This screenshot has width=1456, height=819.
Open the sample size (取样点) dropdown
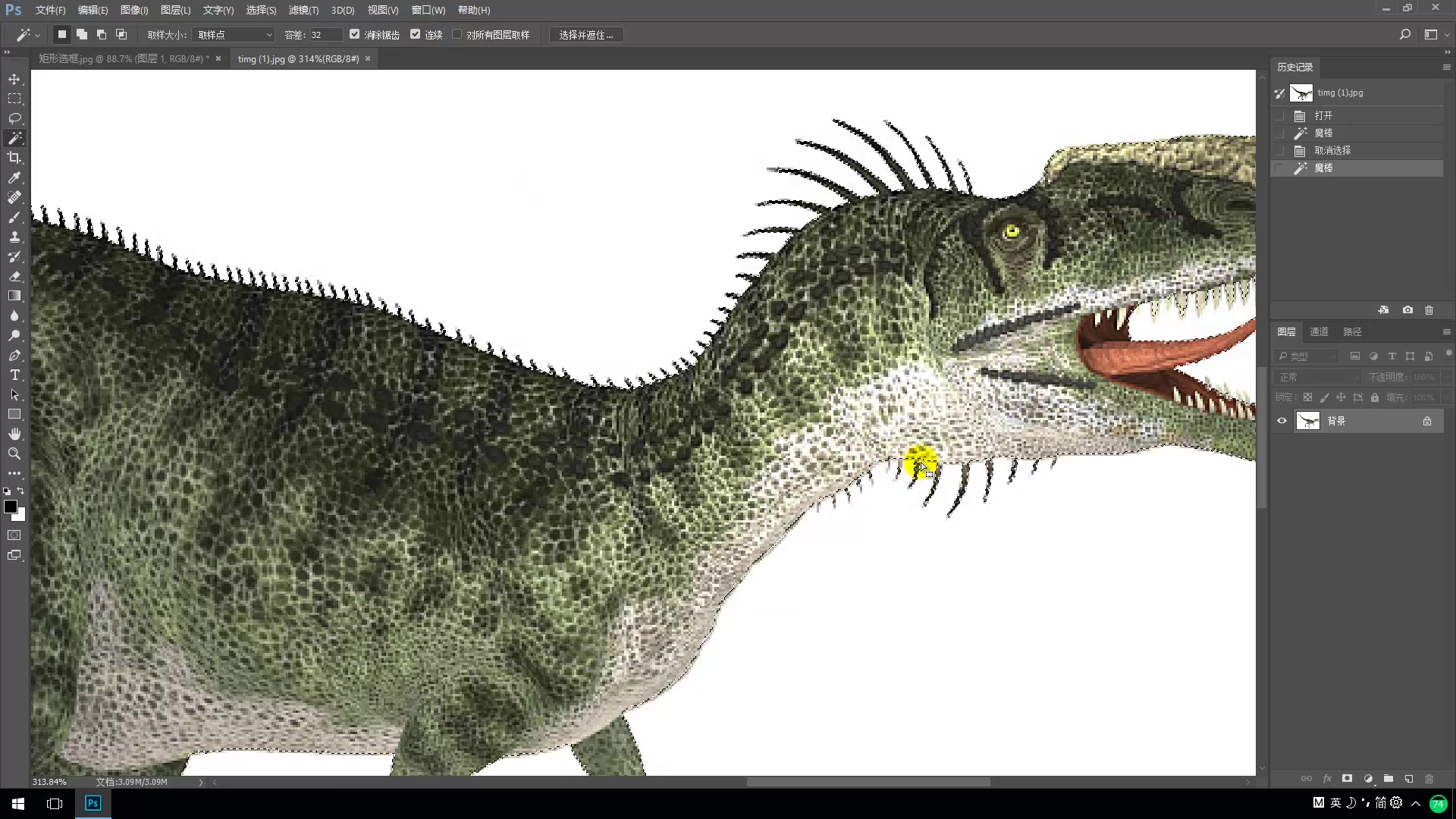pos(234,35)
